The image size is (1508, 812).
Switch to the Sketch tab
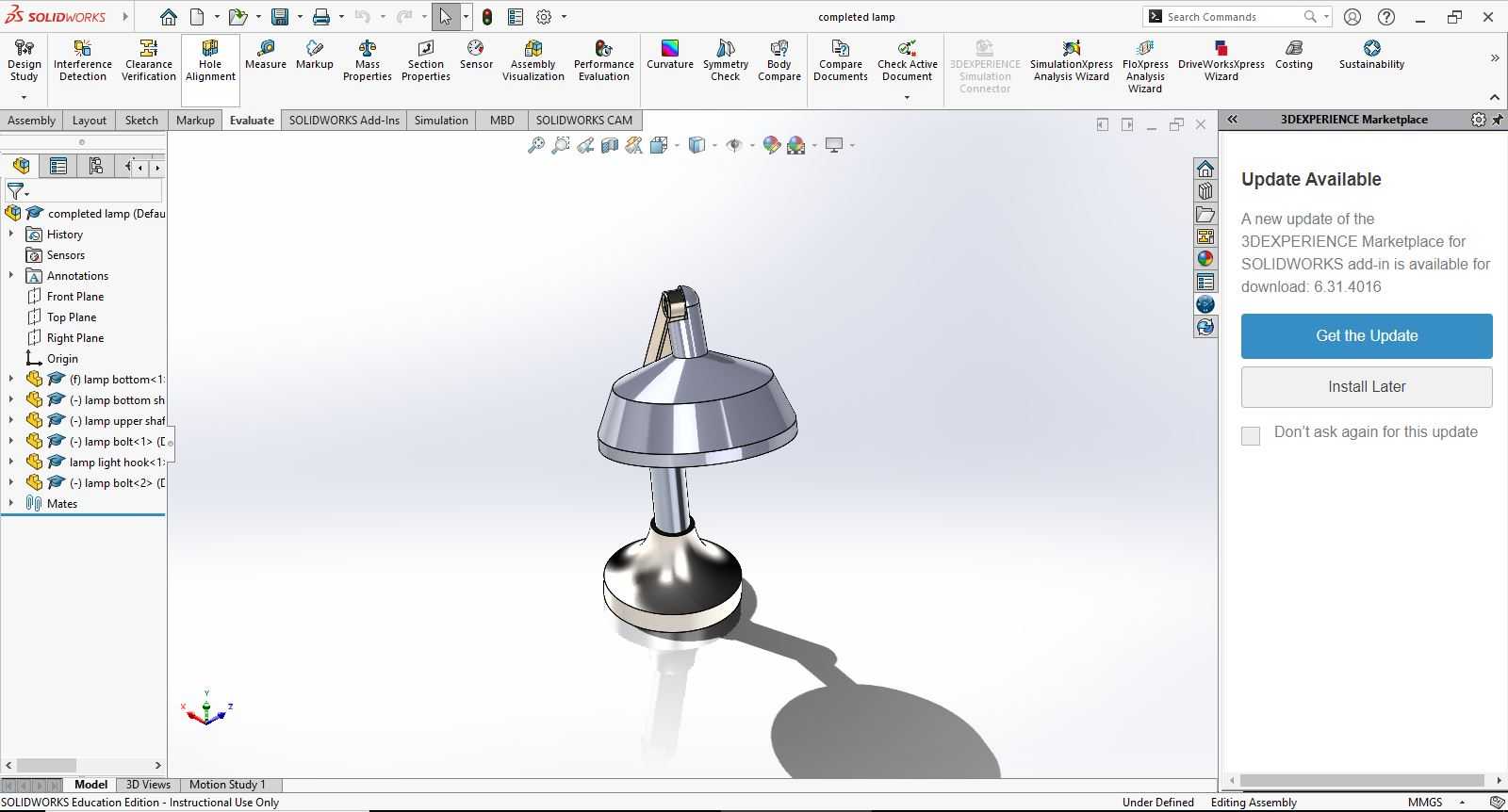tap(141, 120)
